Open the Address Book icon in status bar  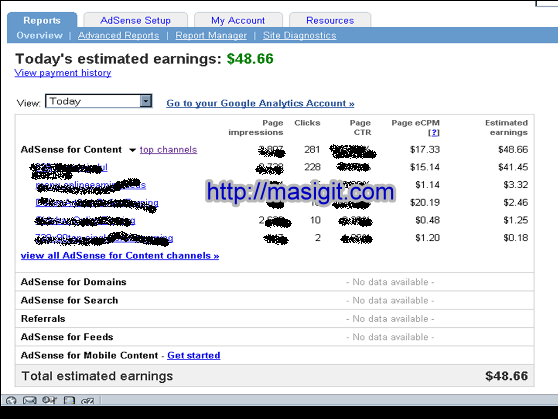(x=69, y=400)
